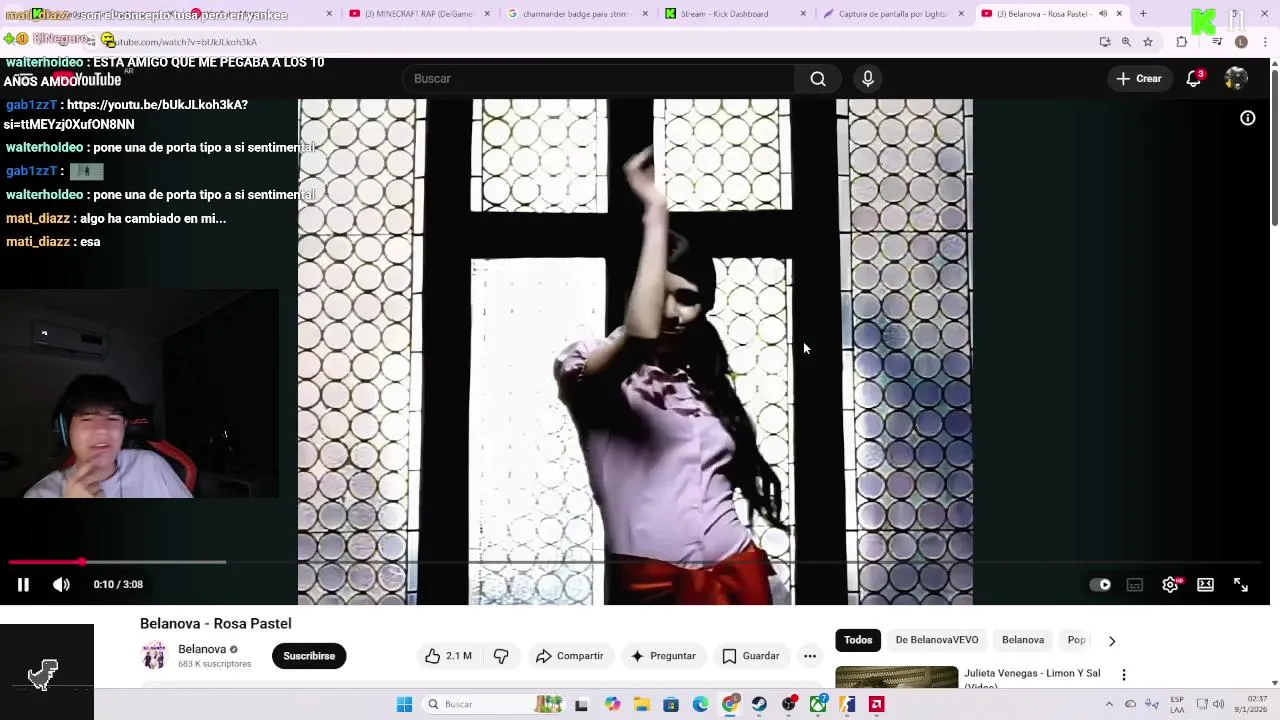The height and width of the screenshot is (720, 1280).
Task: Mute the video with speaker icon
Action: point(61,585)
